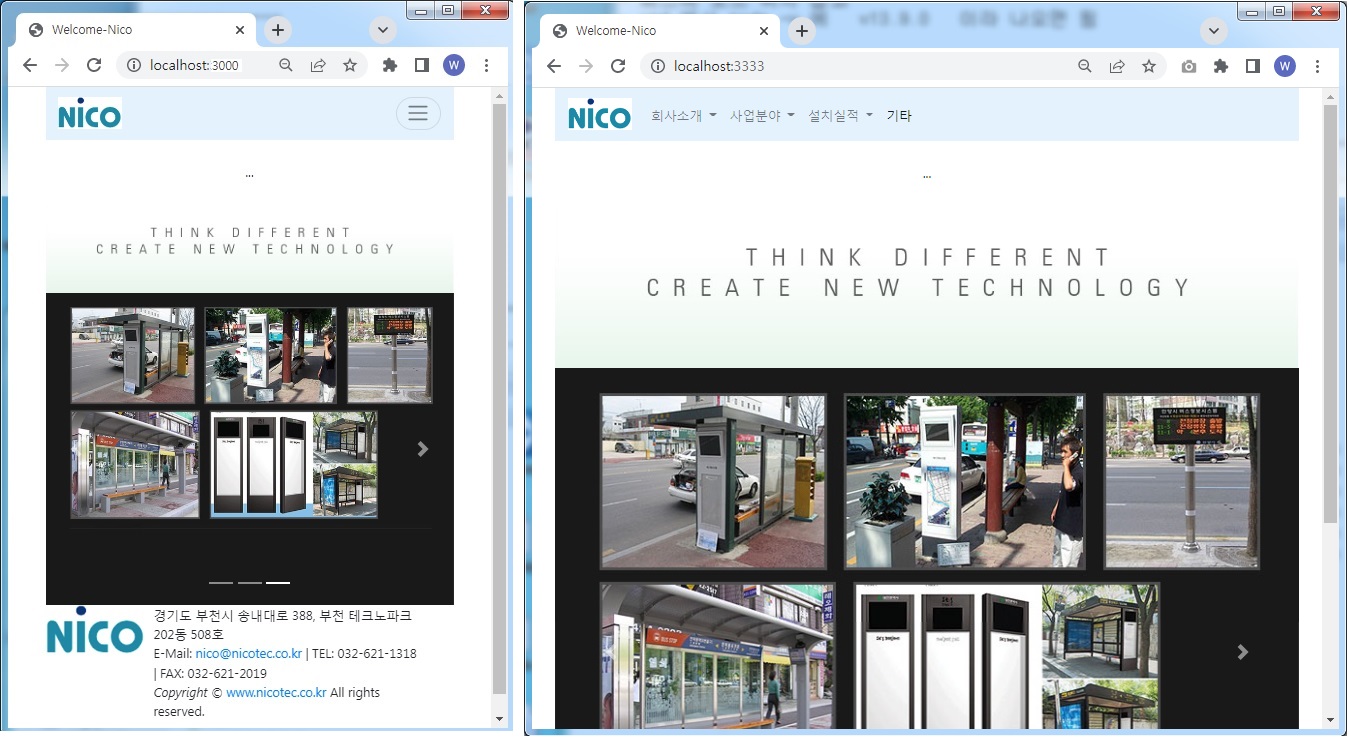Open new tab in left window
The image size is (1349, 738).
[x=278, y=30]
